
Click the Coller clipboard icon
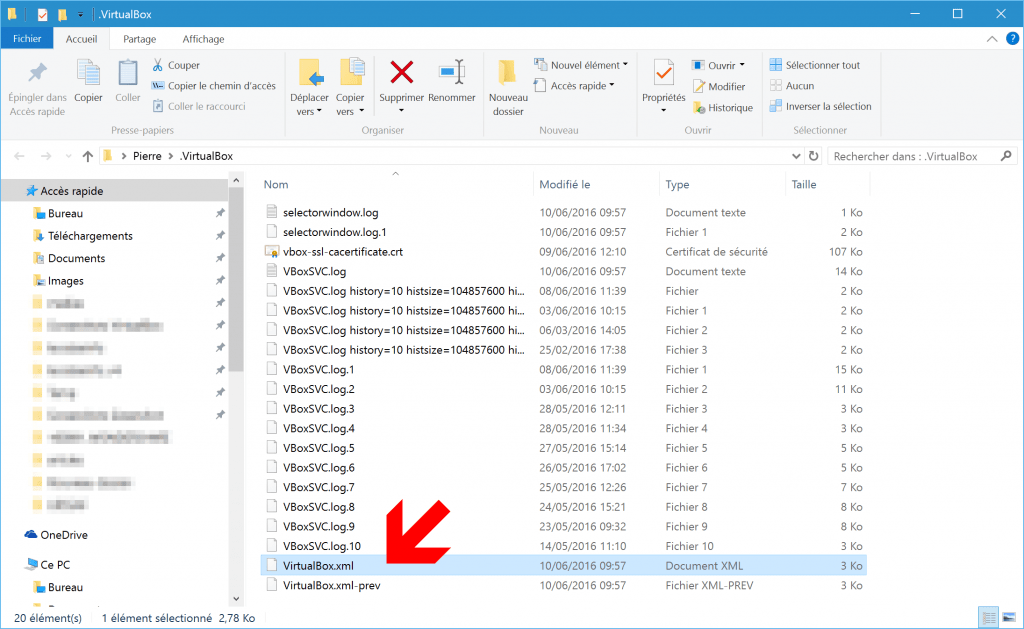pyautogui.click(x=127, y=73)
